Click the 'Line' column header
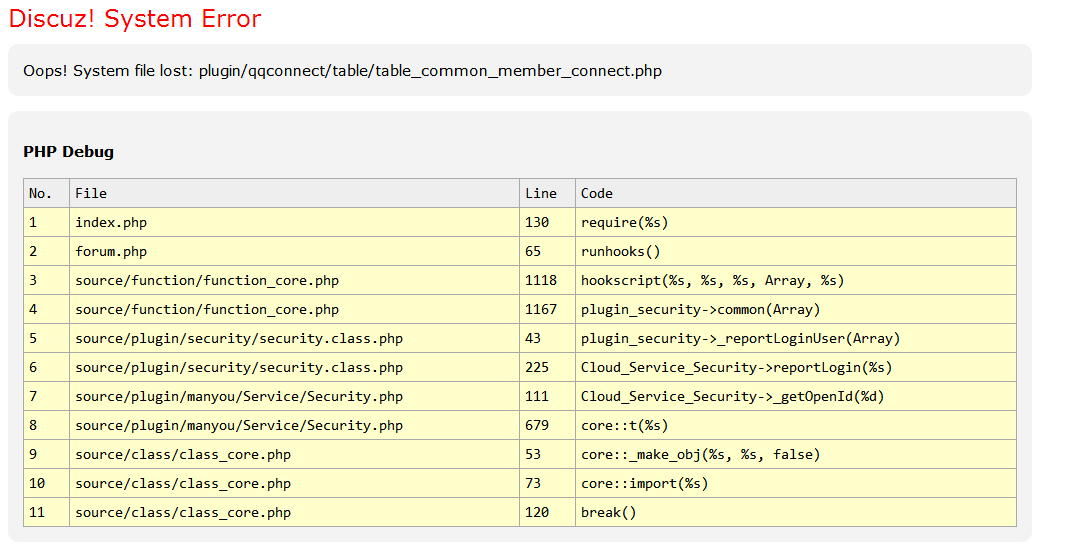This screenshot has width=1086, height=553. [x=547, y=193]
